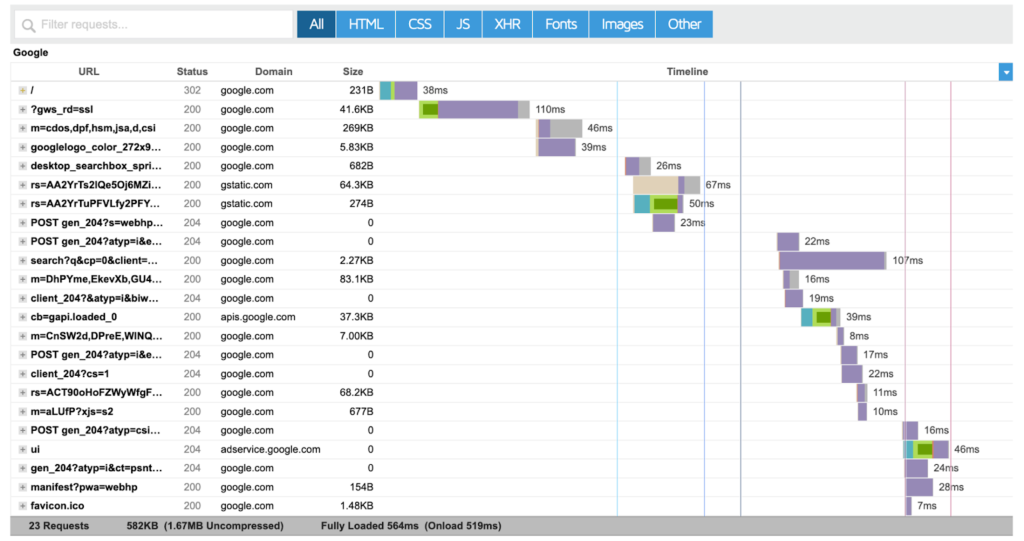The image size is (1024, 541).
Task: Click the Domain column header
Action: tap(274, 72)
